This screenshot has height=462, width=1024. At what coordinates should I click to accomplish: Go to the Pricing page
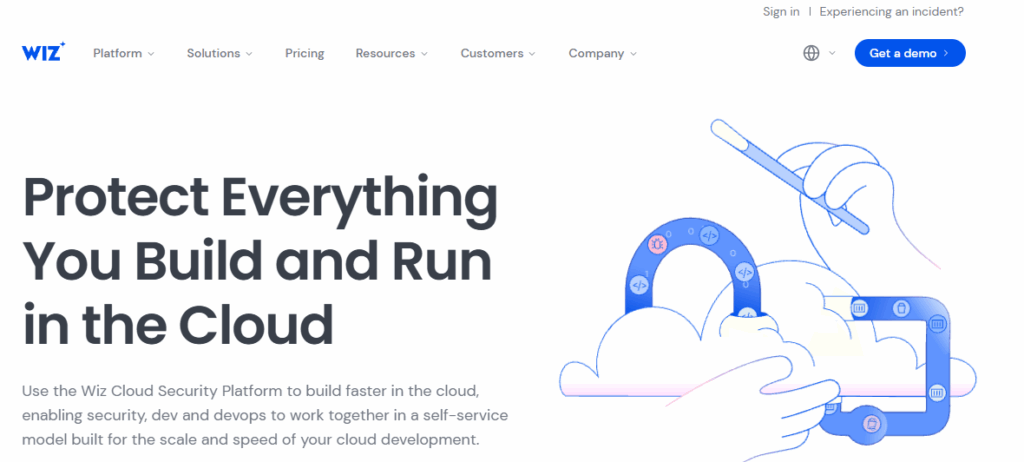pos(304,53)
